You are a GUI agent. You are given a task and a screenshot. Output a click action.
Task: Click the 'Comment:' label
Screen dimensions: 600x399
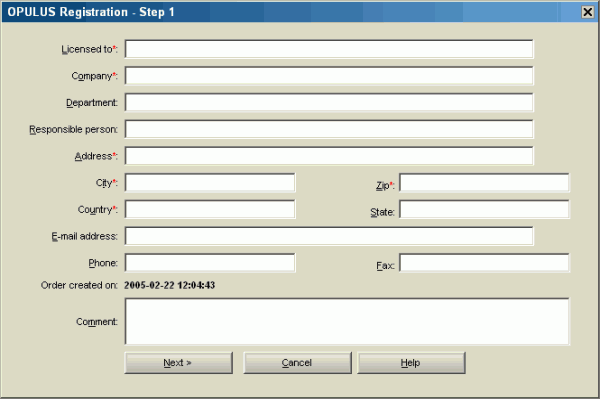coord(97,322)
